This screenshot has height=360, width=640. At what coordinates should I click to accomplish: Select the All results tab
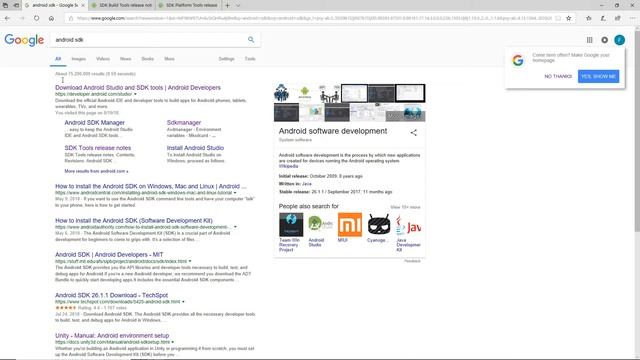[58, 59]
